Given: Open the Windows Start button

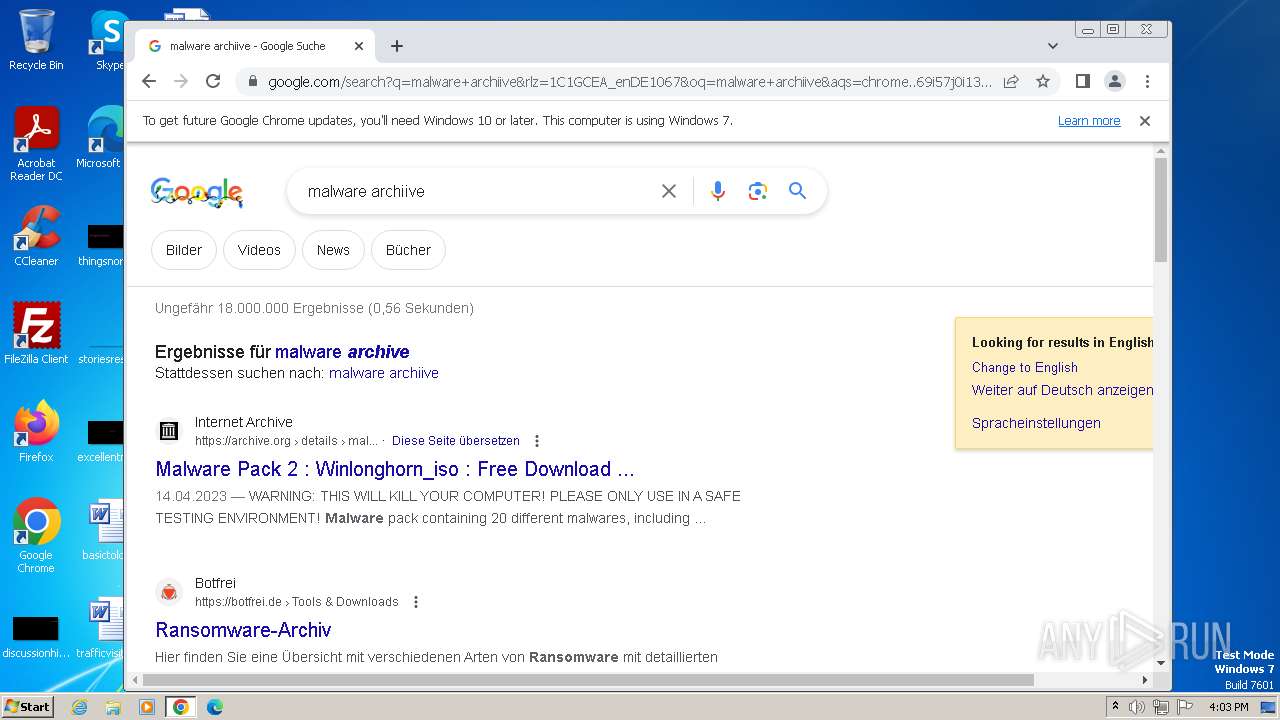Looking at the screenshot, I should [x=27, y=706].
